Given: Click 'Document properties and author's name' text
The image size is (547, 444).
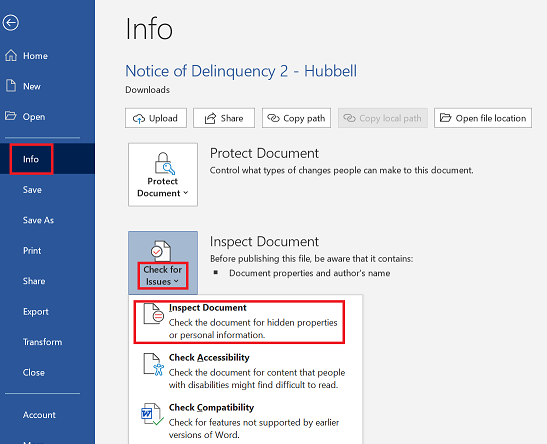Looking at the screenshot, I should [309, 273].
